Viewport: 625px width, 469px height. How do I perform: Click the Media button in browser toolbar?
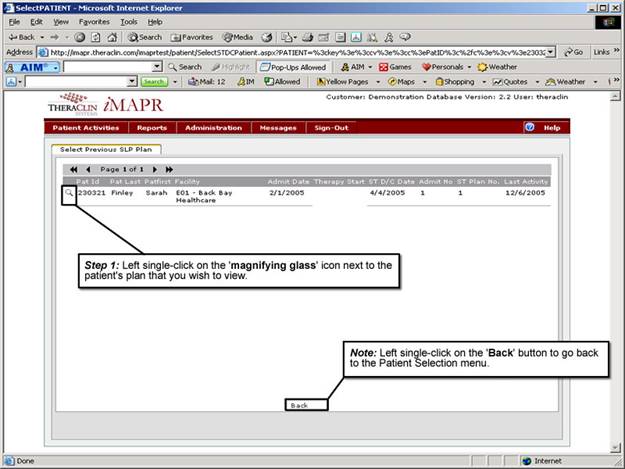(x=238, y=37)
